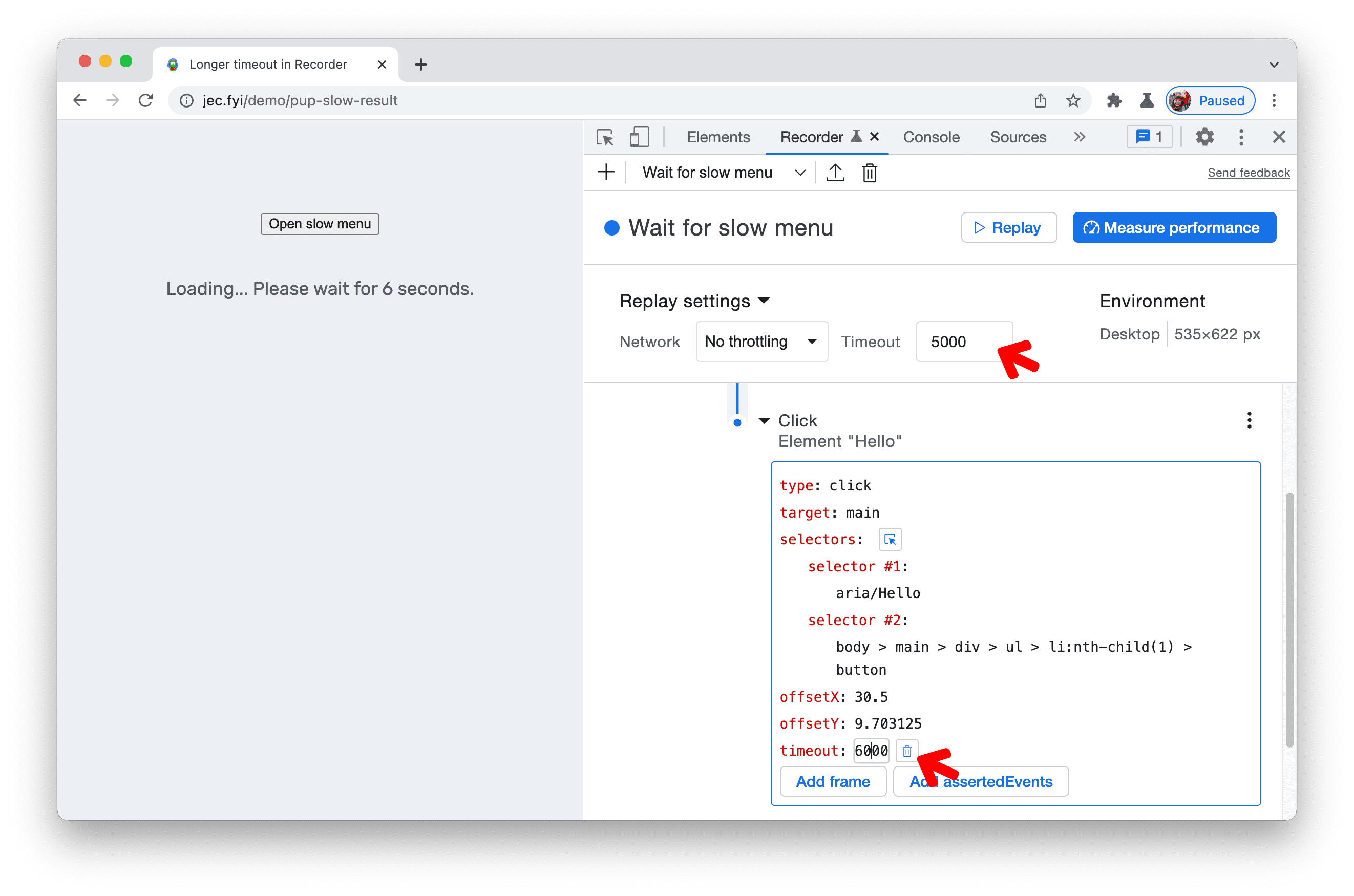This screenshot has width=1354, height=896.
Task: Click Measure performance button
Action: pyautogui.click(x=1176, y=228)
